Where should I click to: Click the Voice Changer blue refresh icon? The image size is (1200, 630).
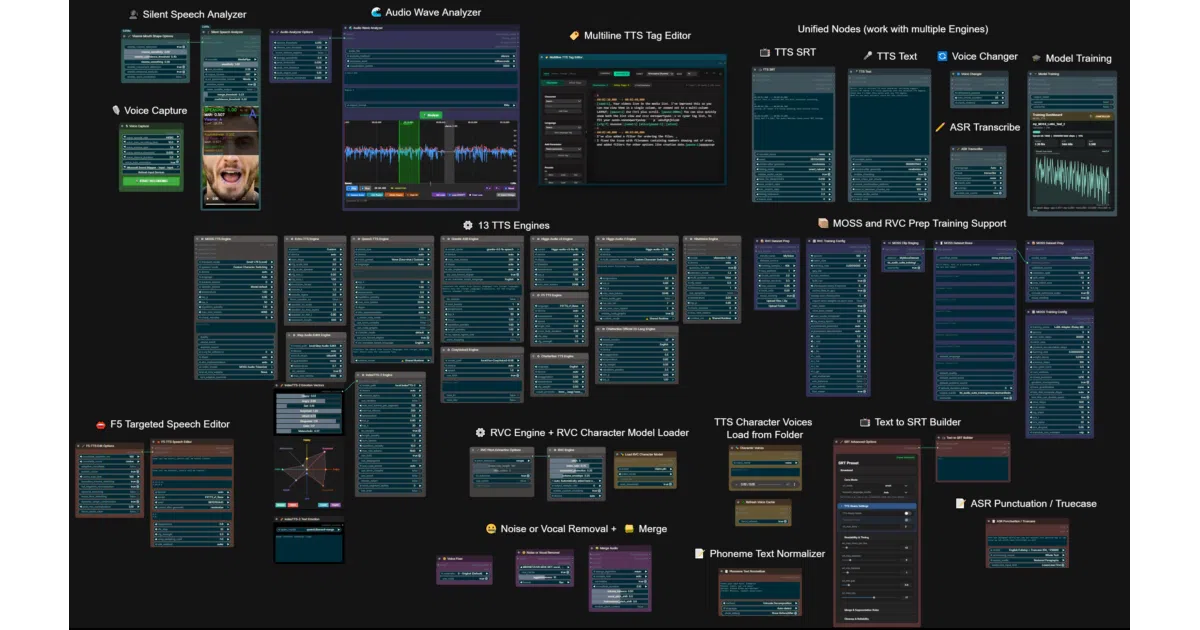942,57
